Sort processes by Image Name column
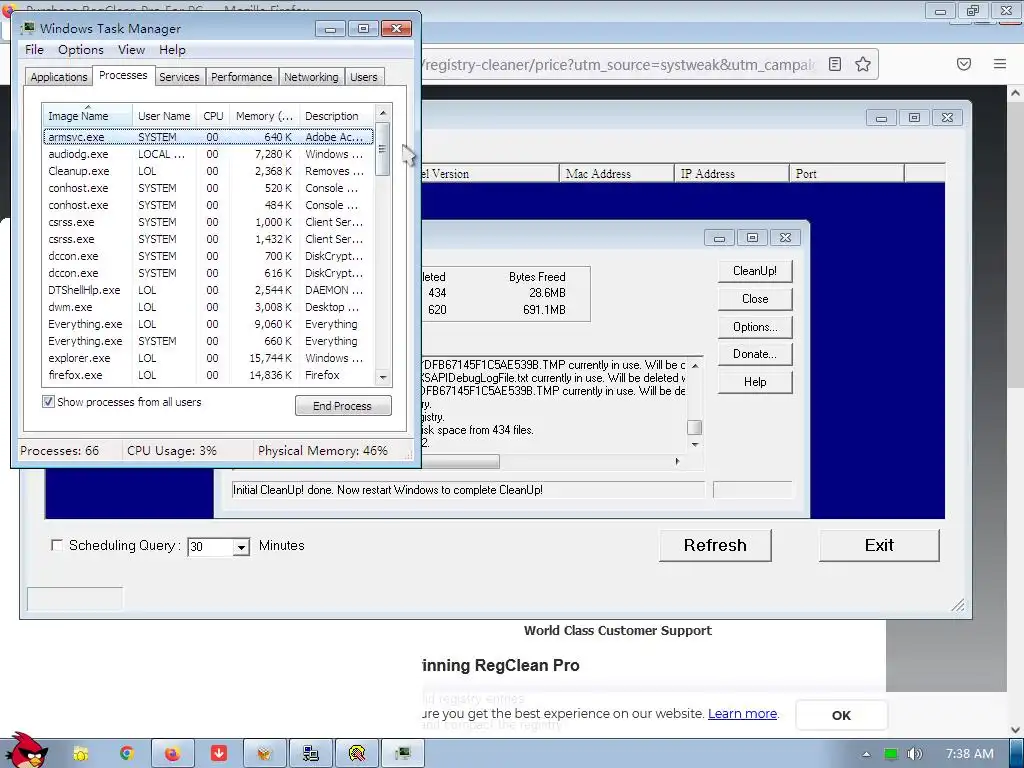Screen dimensions: 1024x768 88,116
